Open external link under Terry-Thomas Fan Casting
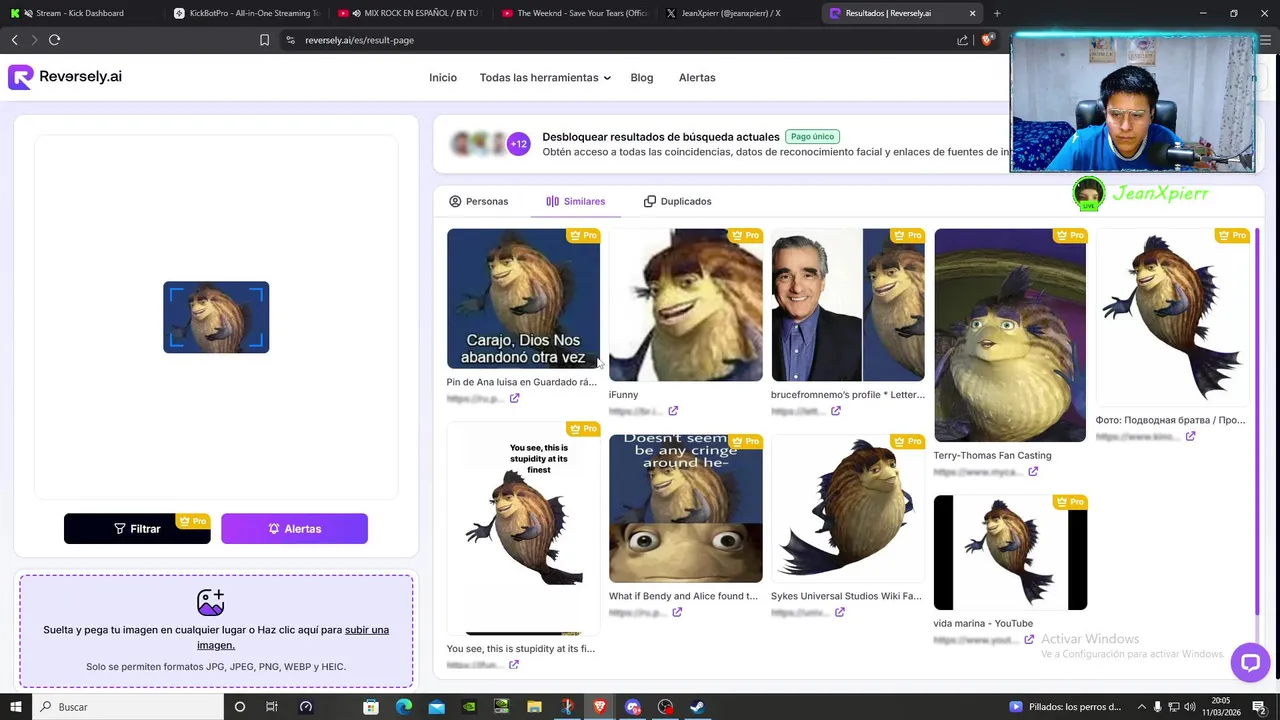This screenshot has width=1280, height=720. pos(1033,472)
